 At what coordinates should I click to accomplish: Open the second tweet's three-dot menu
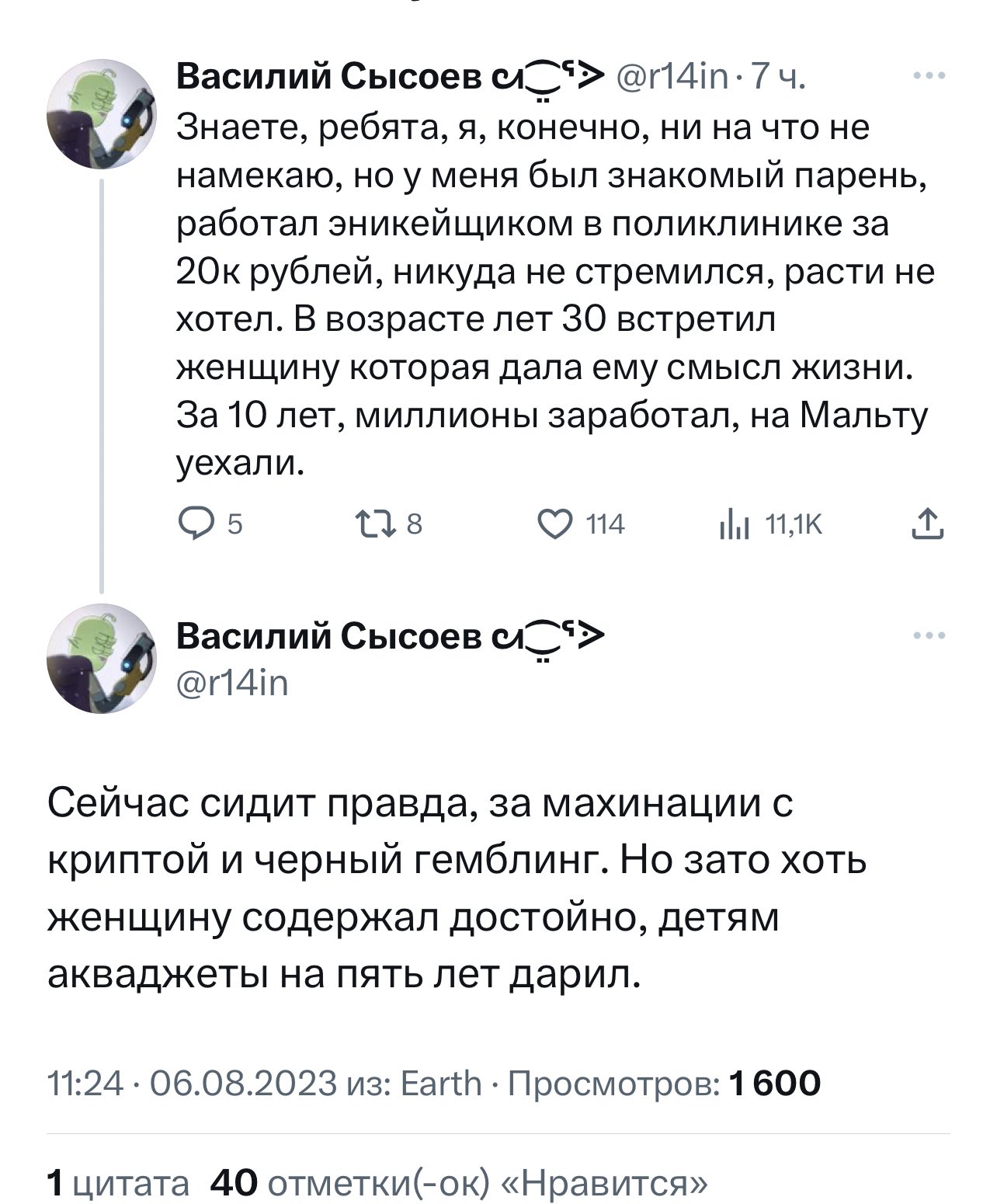point(929,635)
